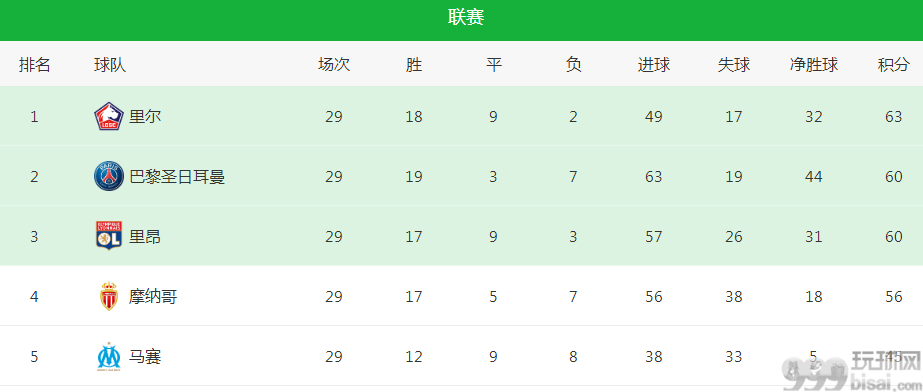Click the Monaco club badge
923x392 pixels.
coord(109,297)
